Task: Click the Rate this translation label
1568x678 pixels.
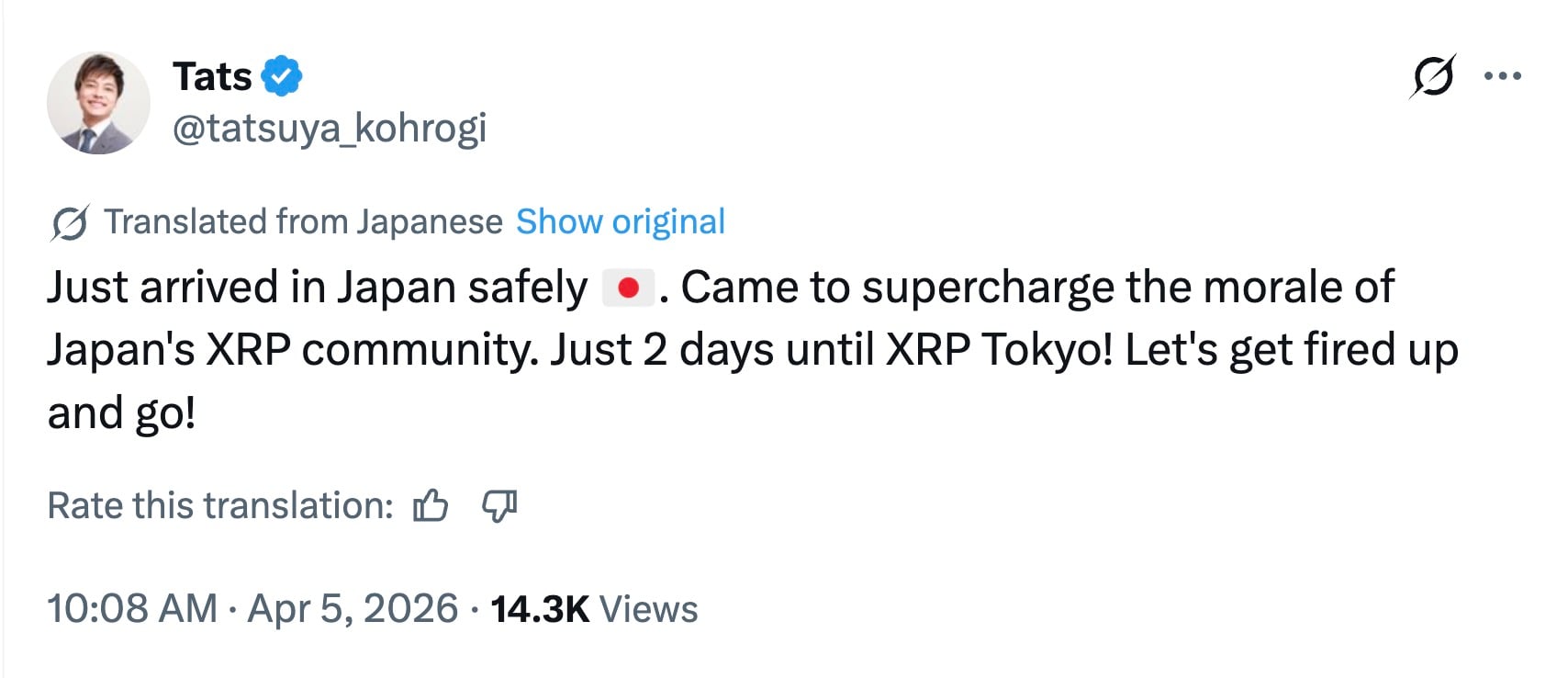Action: pos(220,505)
